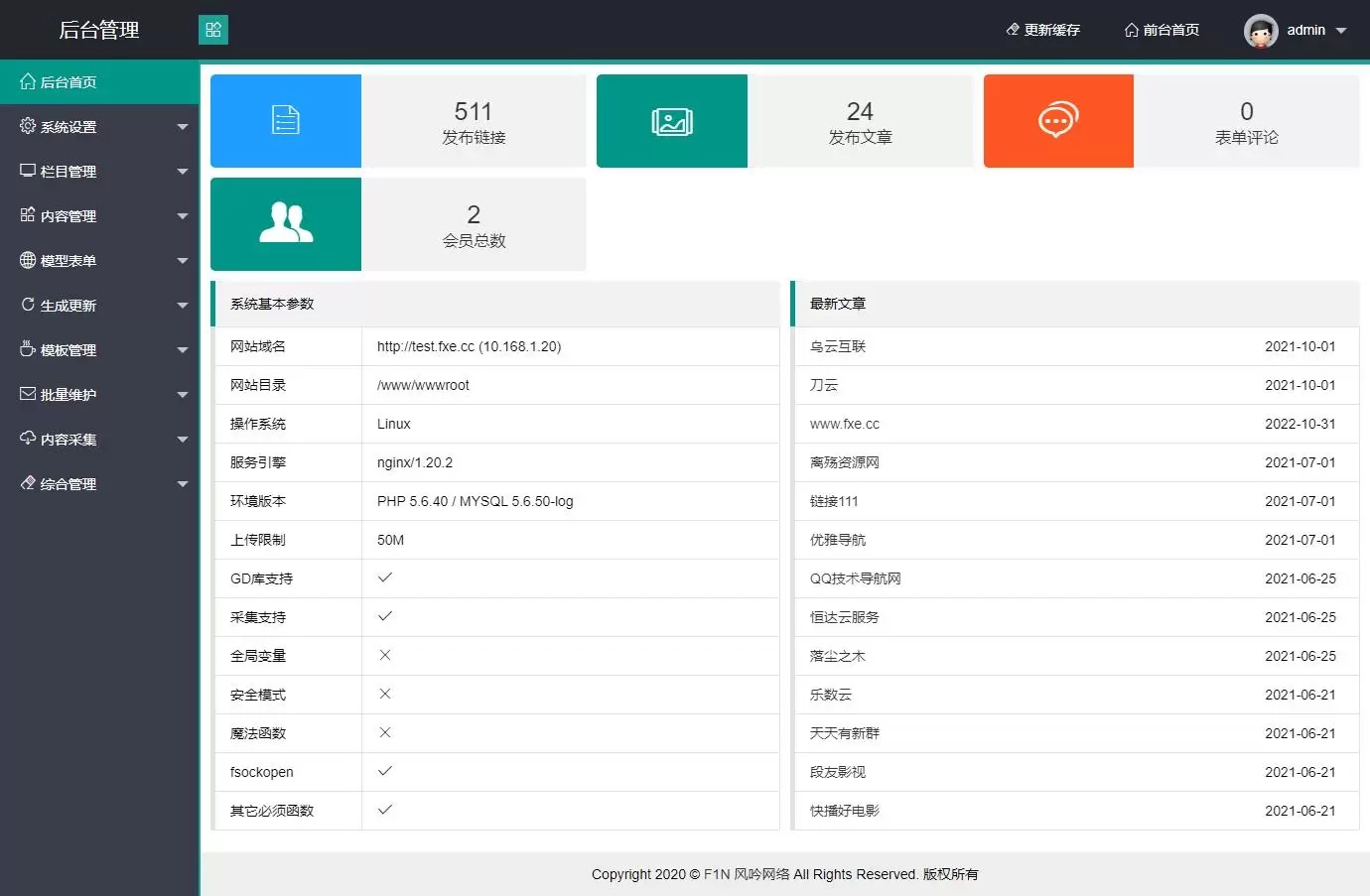Screen dimensions: 1370x896
Task: Expand the 生成更新 menu arrow
Action: point(182,306)
